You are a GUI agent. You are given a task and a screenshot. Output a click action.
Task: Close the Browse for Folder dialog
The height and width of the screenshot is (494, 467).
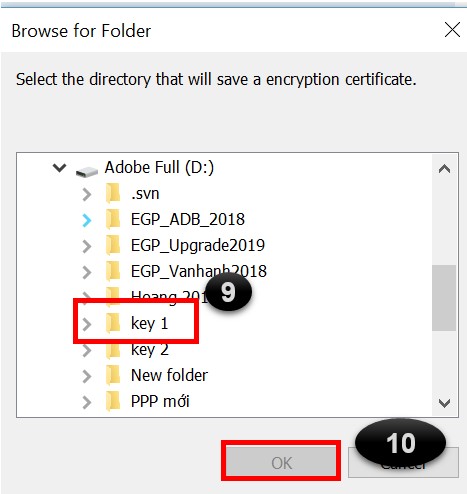point(452,30)
